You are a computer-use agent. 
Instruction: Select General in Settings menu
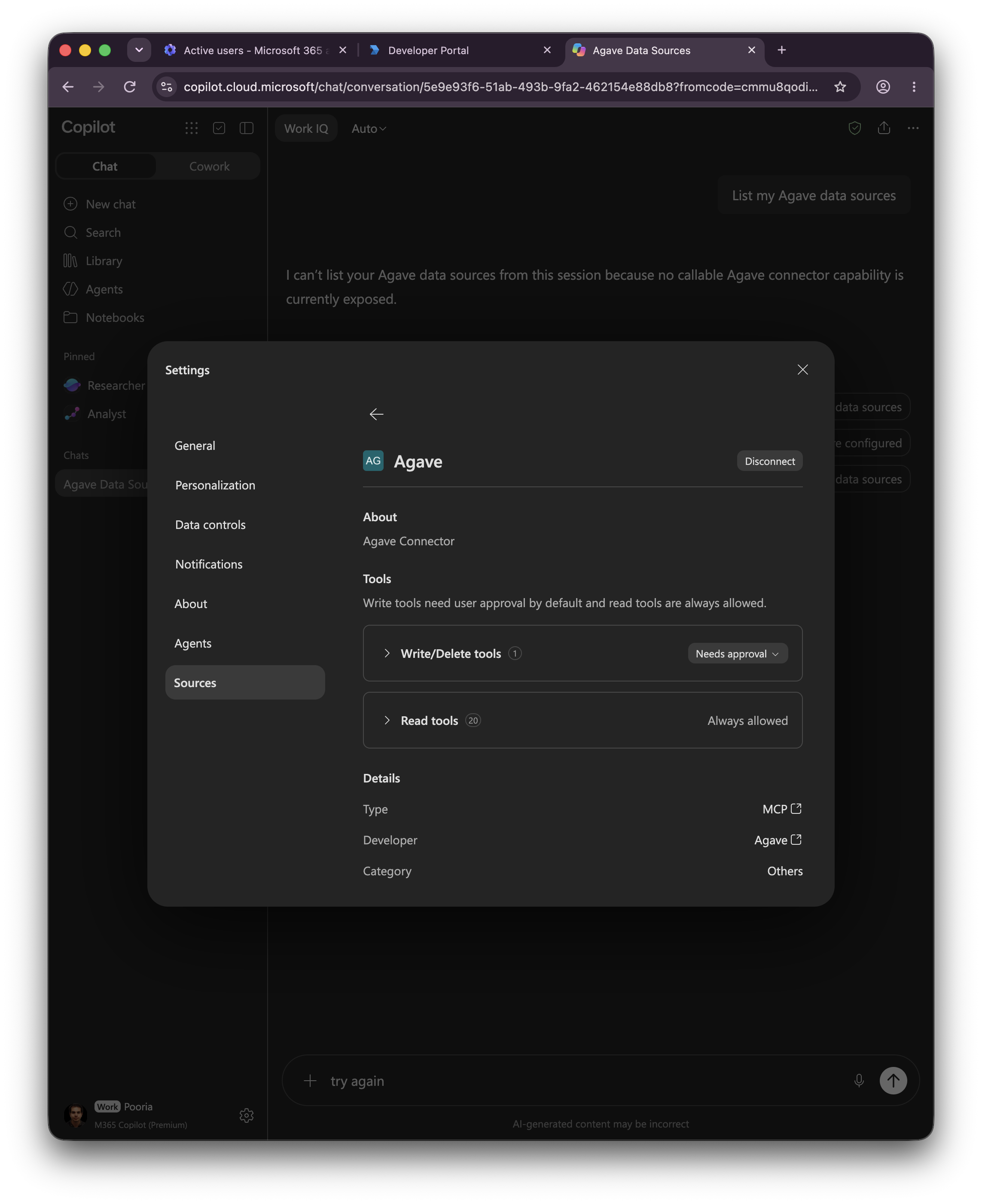[245, 445]
